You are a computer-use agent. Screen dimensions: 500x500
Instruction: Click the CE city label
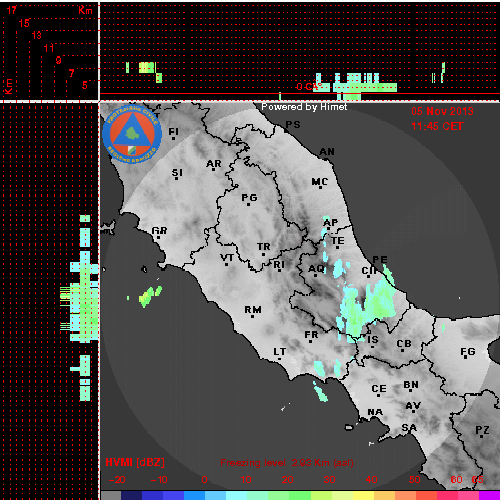[x=379, y=389]
